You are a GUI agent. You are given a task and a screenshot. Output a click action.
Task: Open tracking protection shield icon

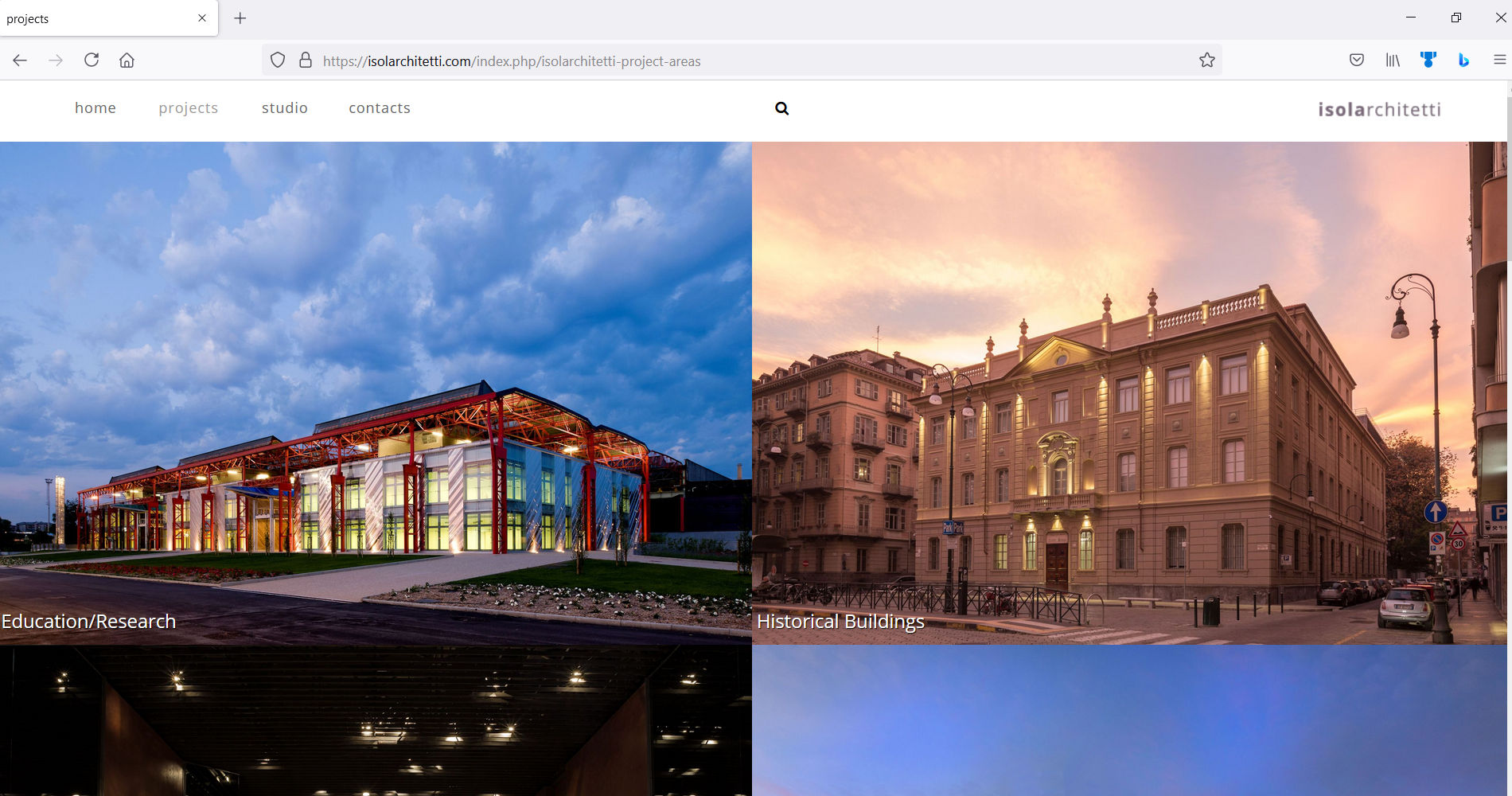278,60
